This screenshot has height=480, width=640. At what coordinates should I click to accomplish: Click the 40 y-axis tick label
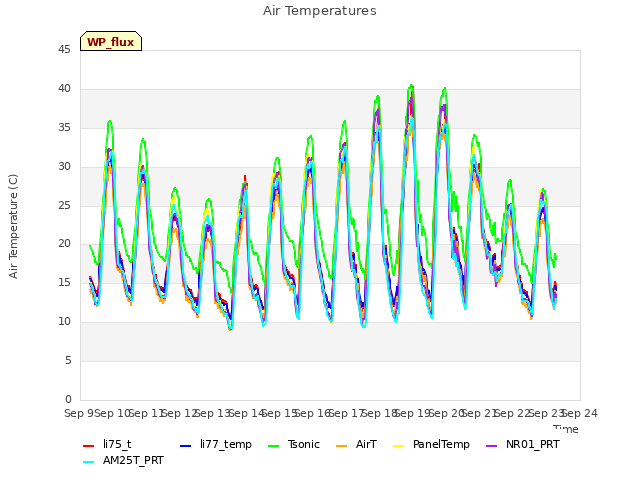(x=64, y=88)
